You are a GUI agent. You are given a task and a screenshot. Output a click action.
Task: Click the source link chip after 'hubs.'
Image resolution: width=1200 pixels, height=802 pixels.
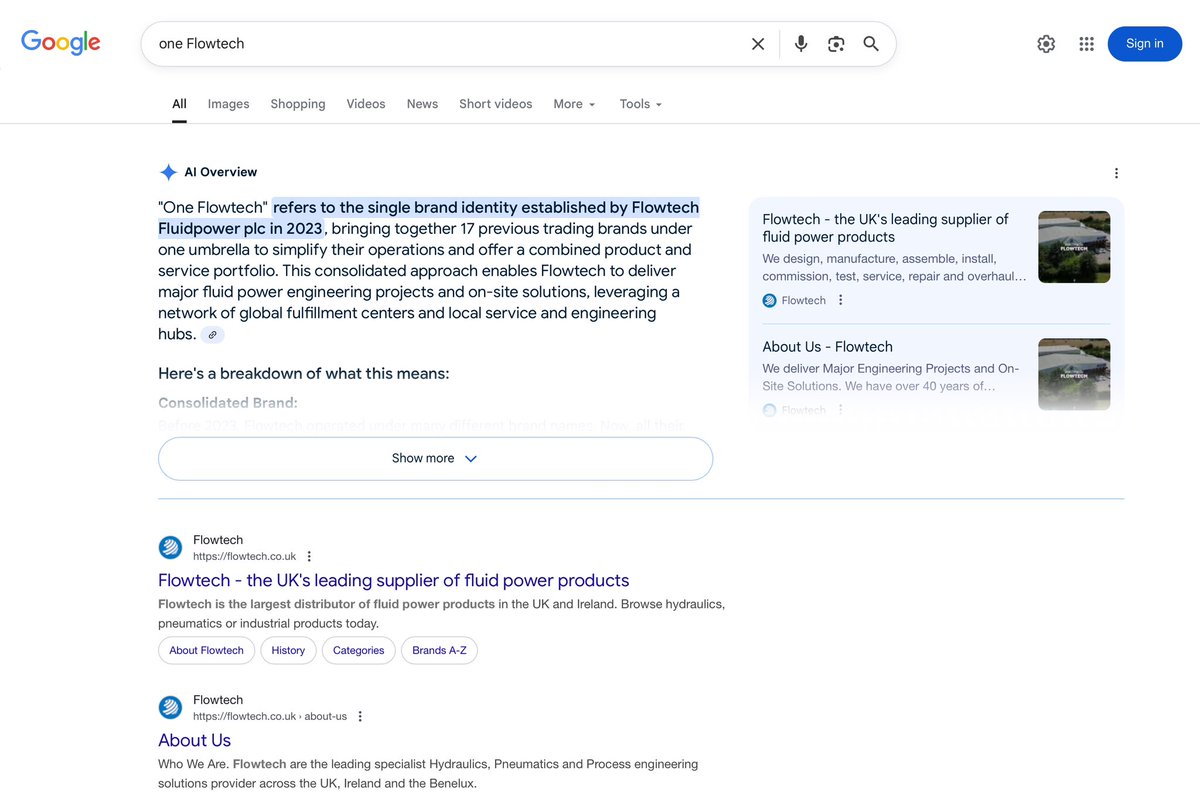click(212, 335)
